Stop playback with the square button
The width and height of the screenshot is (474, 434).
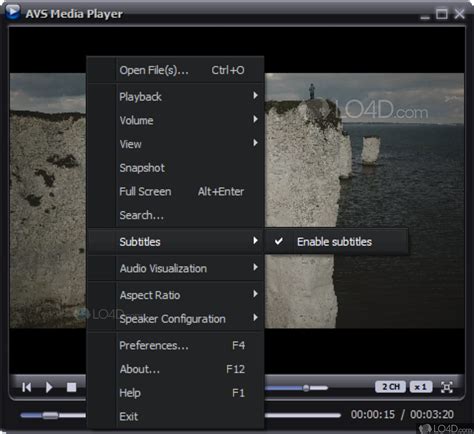71,387
